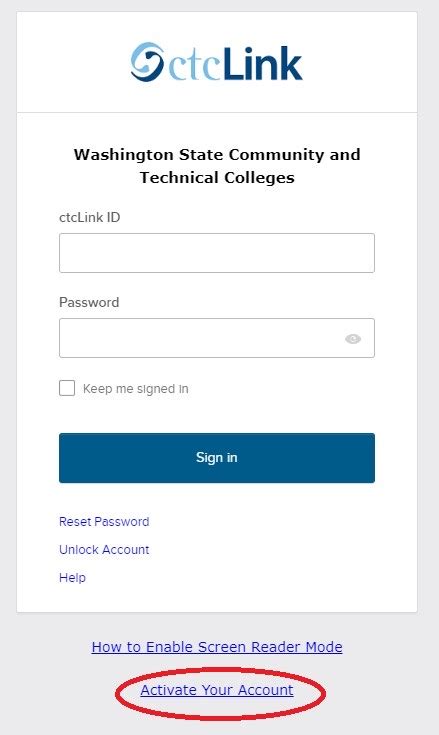This screenshot has height=735, width=439.
Task: Open the Activate Your Account link
Action: point(217,690)
